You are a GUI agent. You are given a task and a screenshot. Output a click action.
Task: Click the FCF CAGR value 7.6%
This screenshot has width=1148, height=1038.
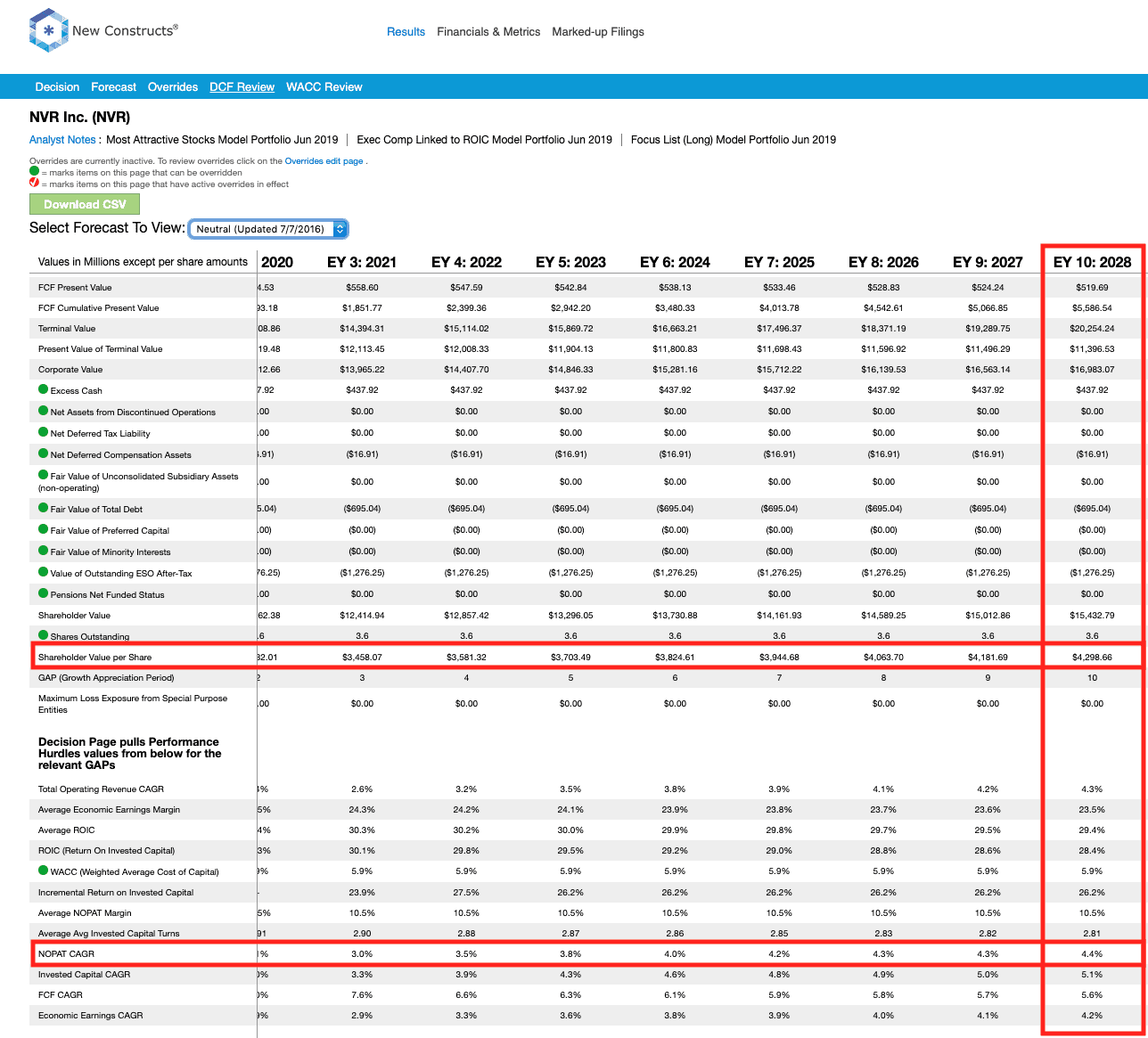(362, 994)
